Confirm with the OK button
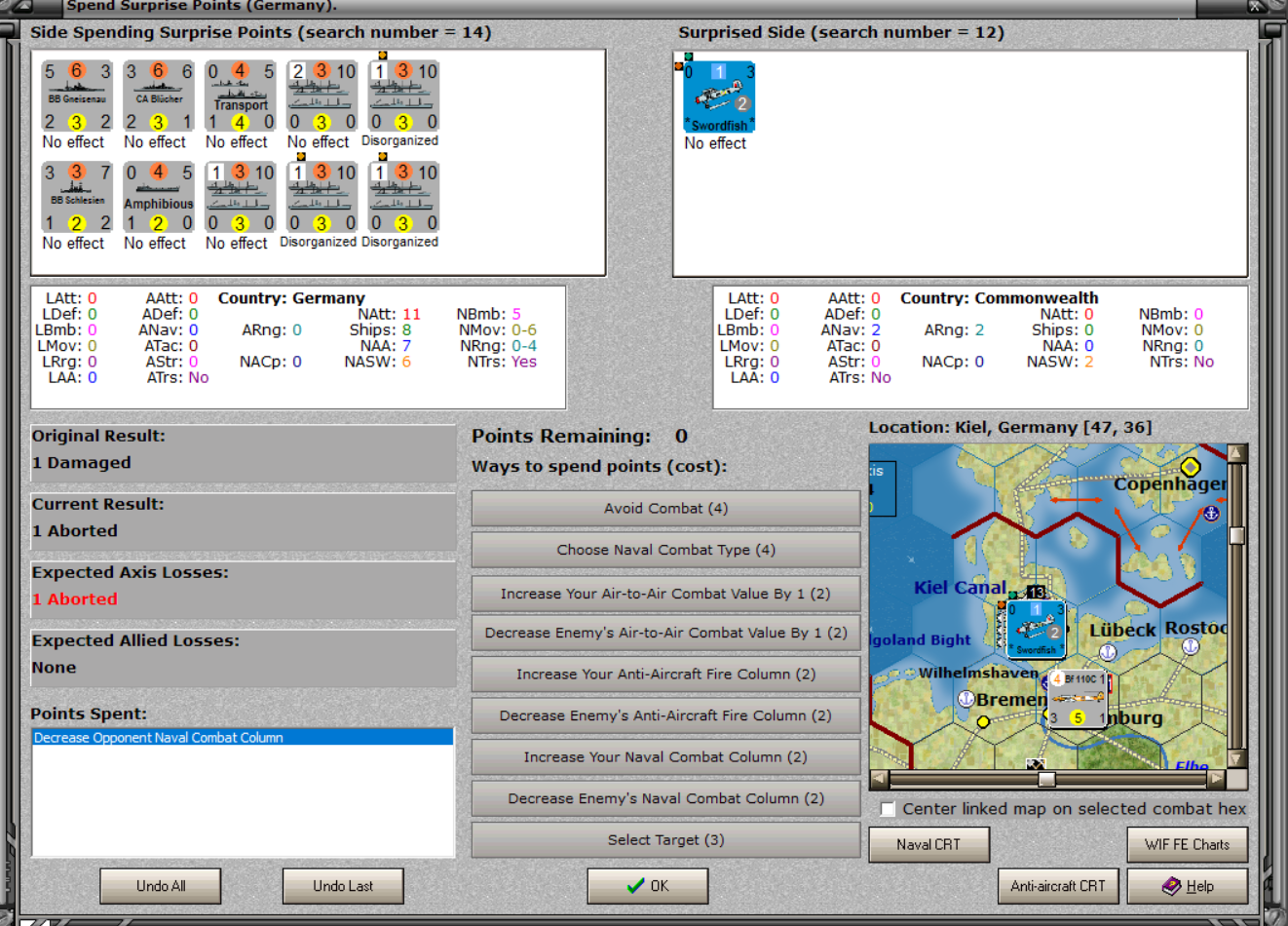The width and height of the screenshot is (1288, 926). (648, 886)
